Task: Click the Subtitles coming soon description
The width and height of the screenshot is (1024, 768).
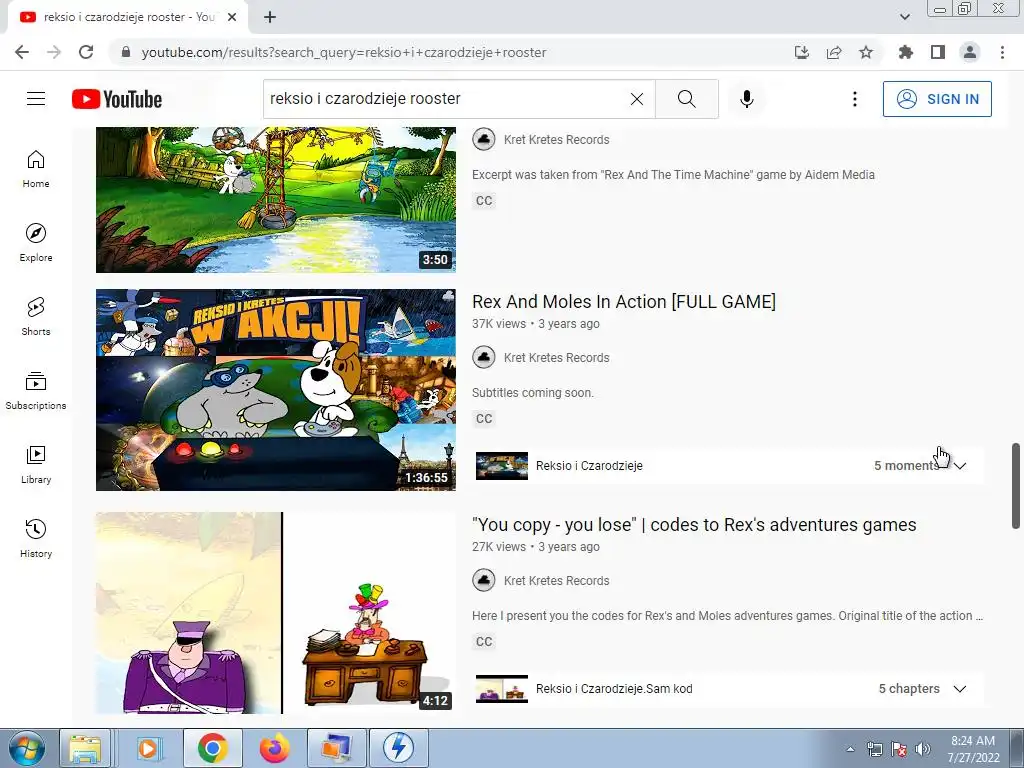Action: pyautogui.click(x=533, y=392)
